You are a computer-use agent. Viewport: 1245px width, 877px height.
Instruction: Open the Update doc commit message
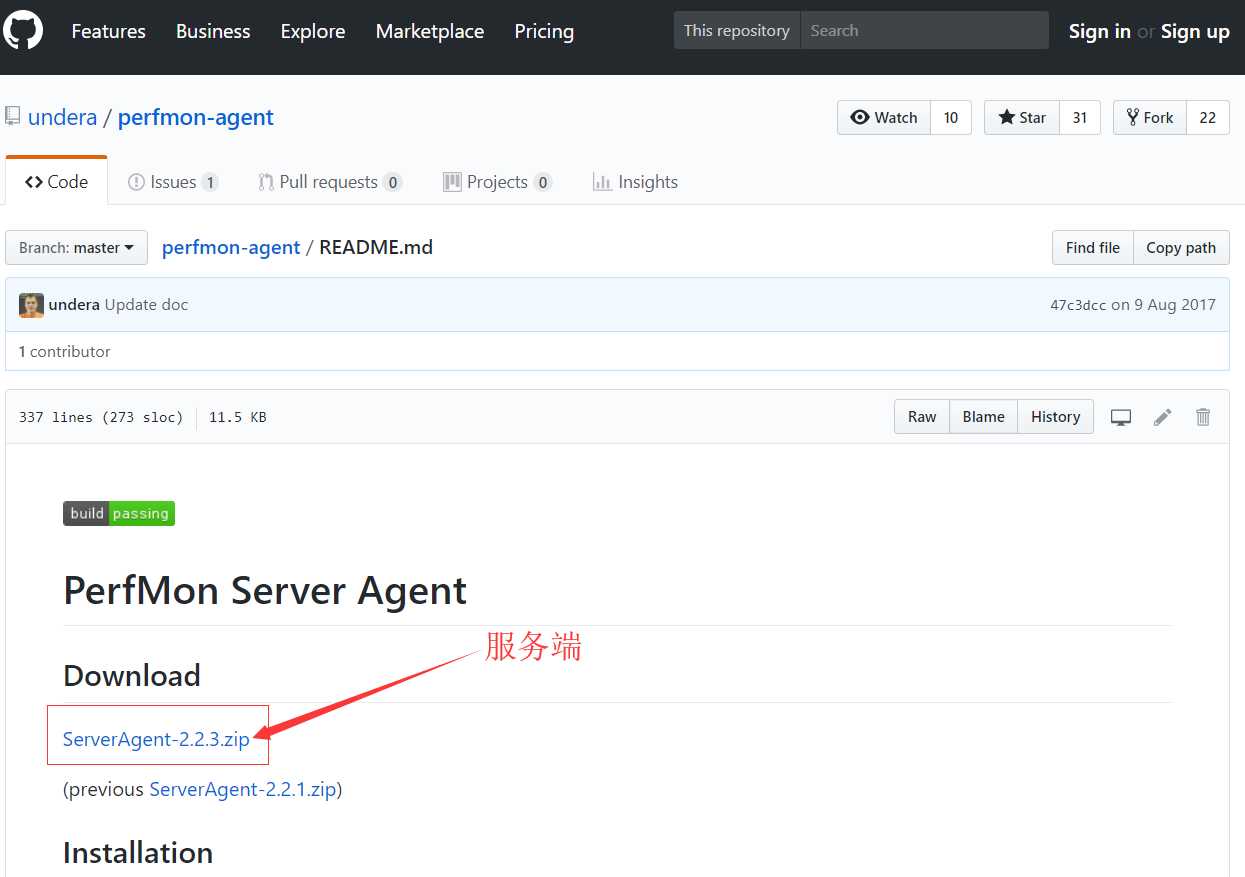pyautogui.click(x=146, y=305)
